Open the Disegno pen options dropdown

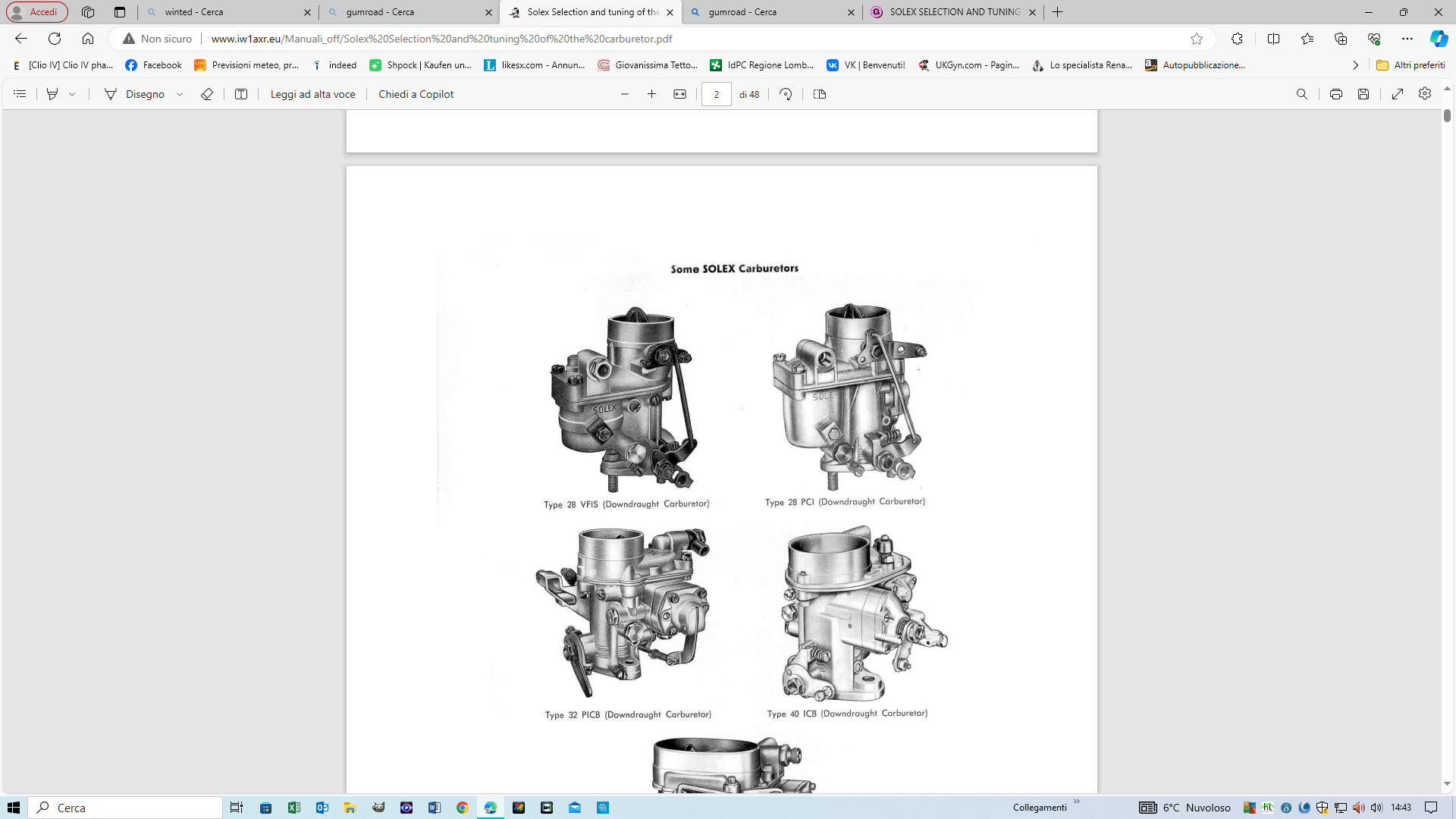pos(180,94)
